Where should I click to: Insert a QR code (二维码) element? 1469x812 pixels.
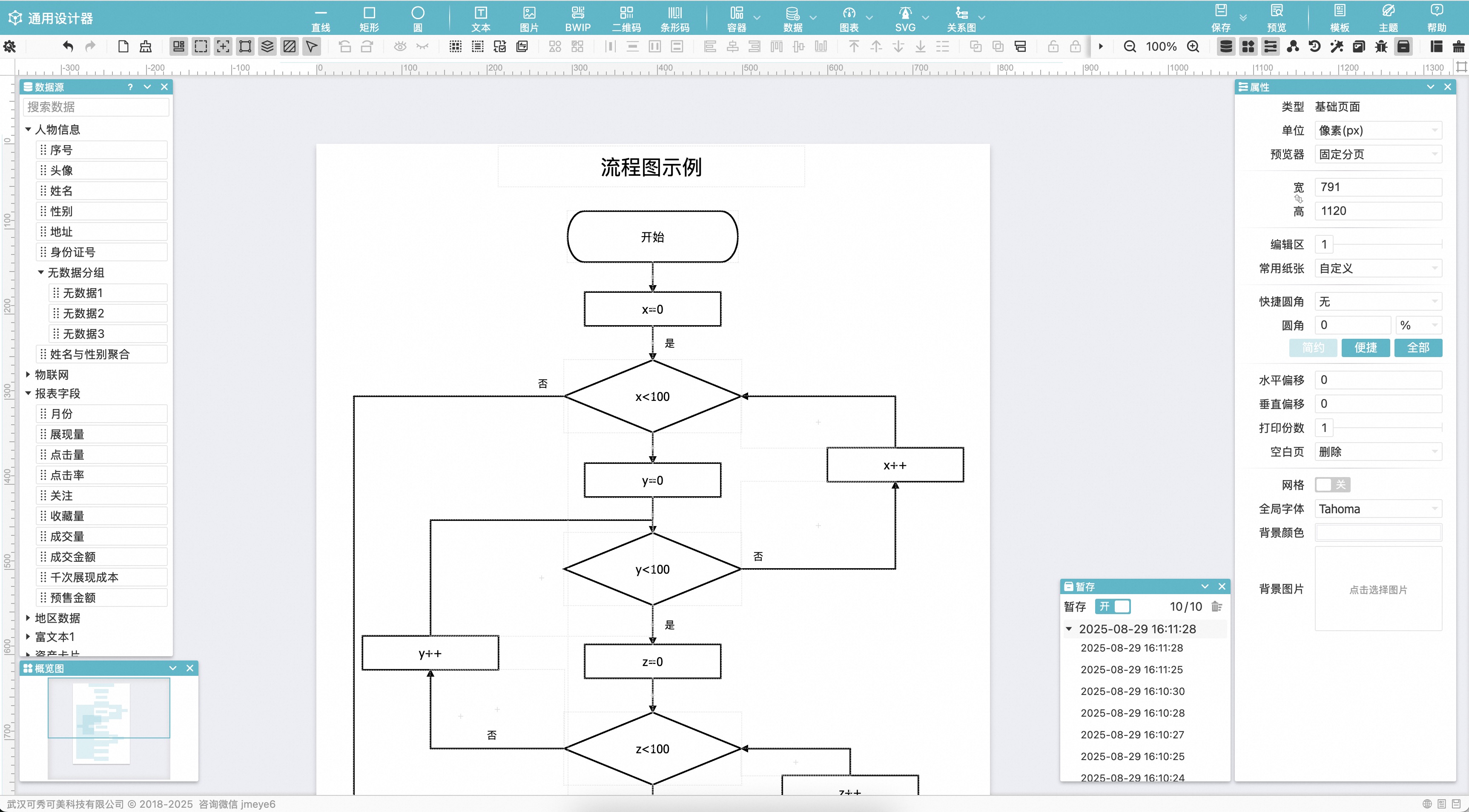(626, 18)
